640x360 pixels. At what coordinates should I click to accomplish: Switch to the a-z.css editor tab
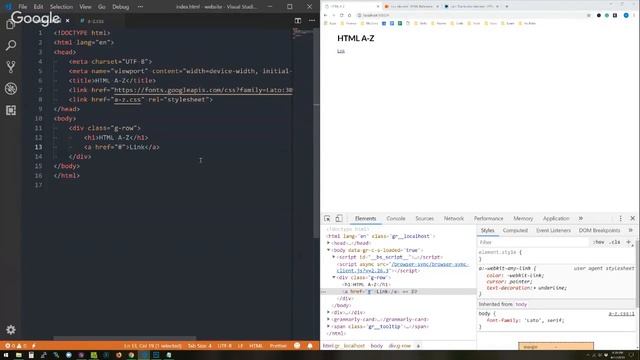coord(92,21)
